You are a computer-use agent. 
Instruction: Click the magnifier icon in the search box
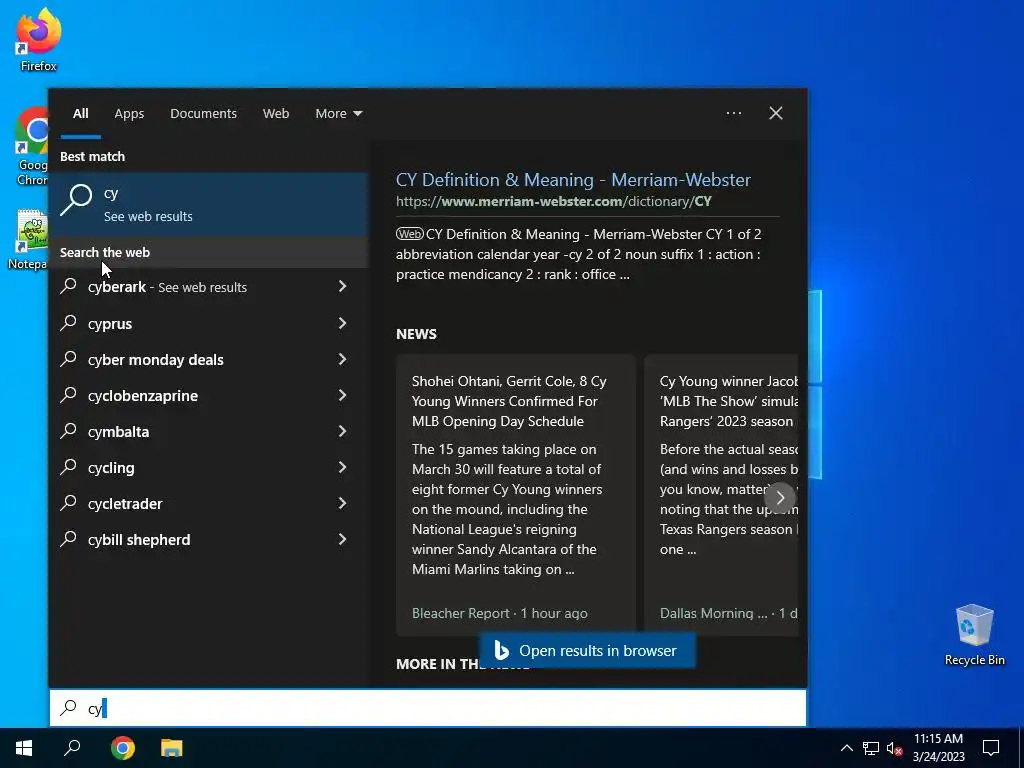coord(69,708)
